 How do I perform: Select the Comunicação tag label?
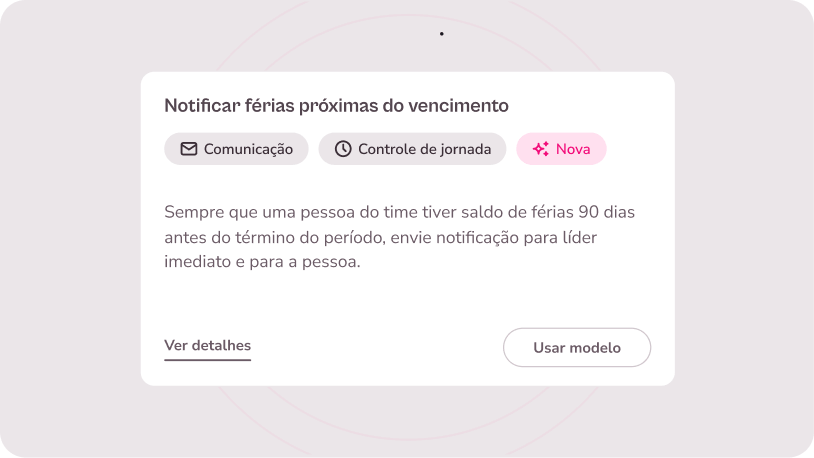(248, 149)
